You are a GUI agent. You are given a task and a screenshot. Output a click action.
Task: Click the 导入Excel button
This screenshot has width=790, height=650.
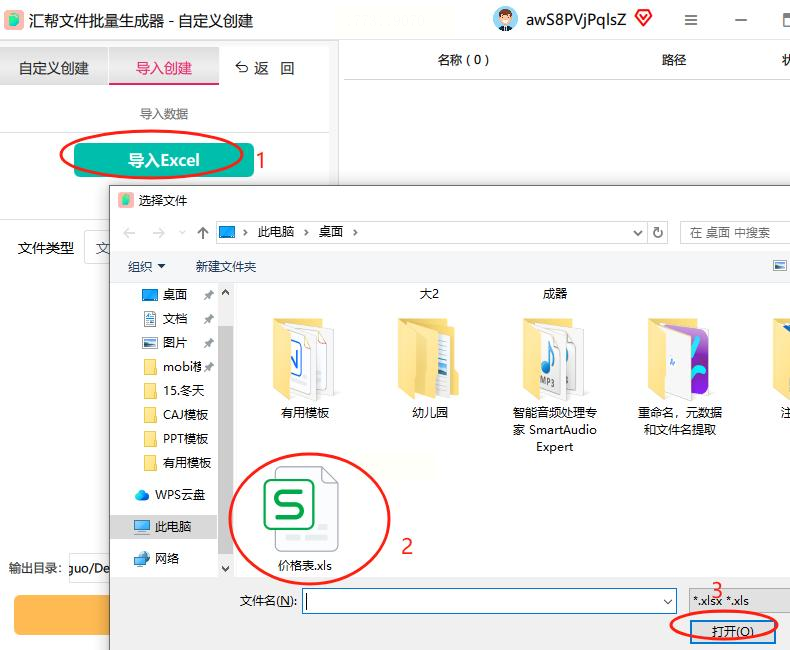164,160
